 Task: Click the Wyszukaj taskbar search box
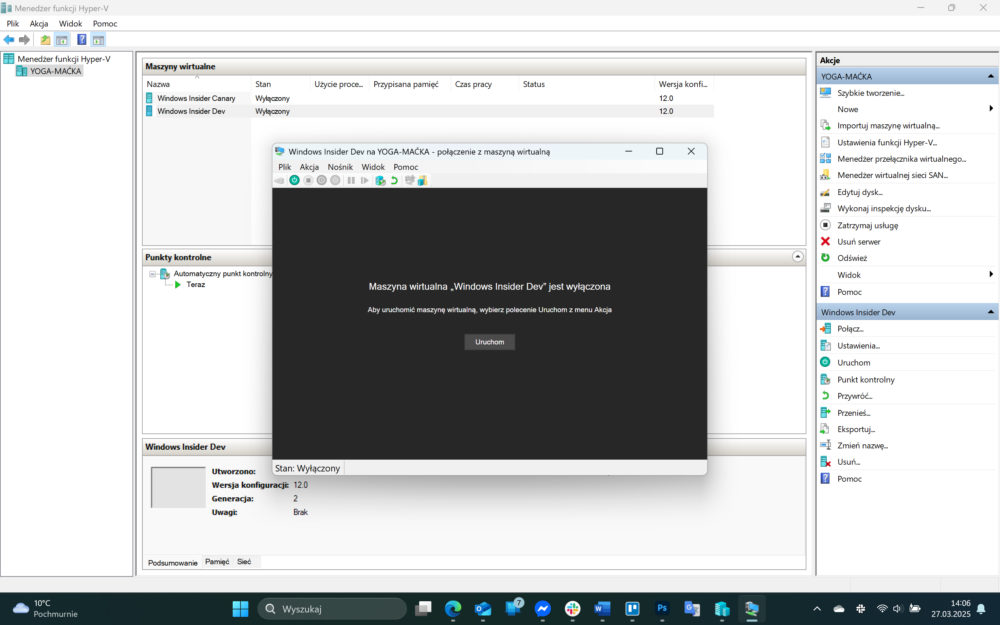332,608
